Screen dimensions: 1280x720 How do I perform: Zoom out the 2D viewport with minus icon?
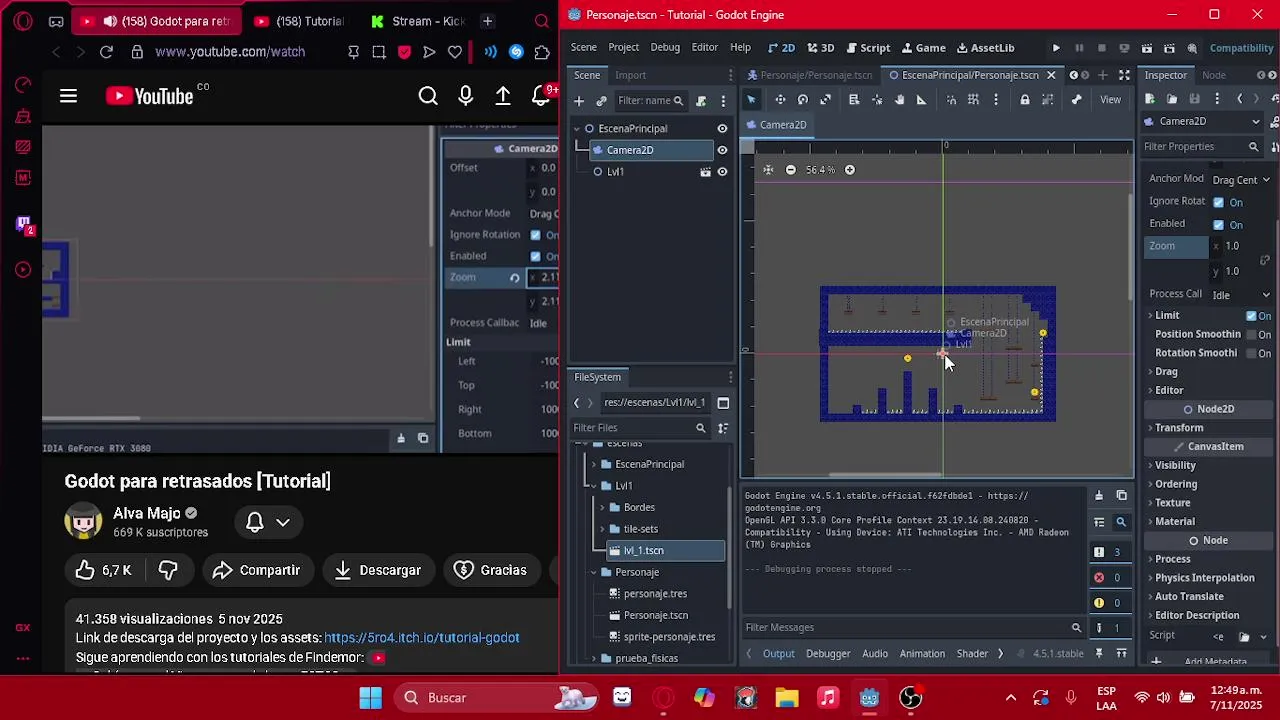[790, 170]
